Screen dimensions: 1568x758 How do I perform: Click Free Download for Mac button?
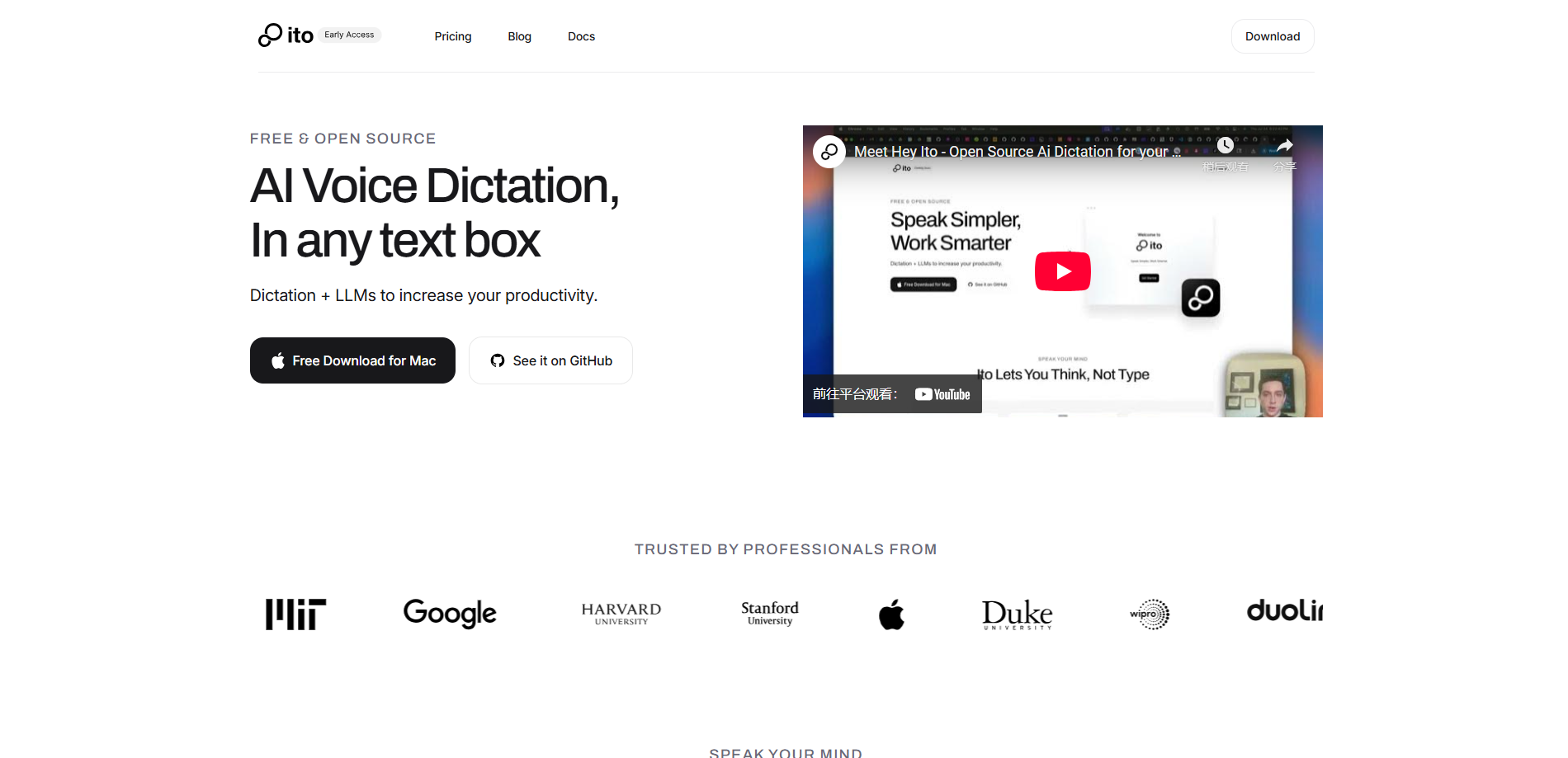coord(352,360)
